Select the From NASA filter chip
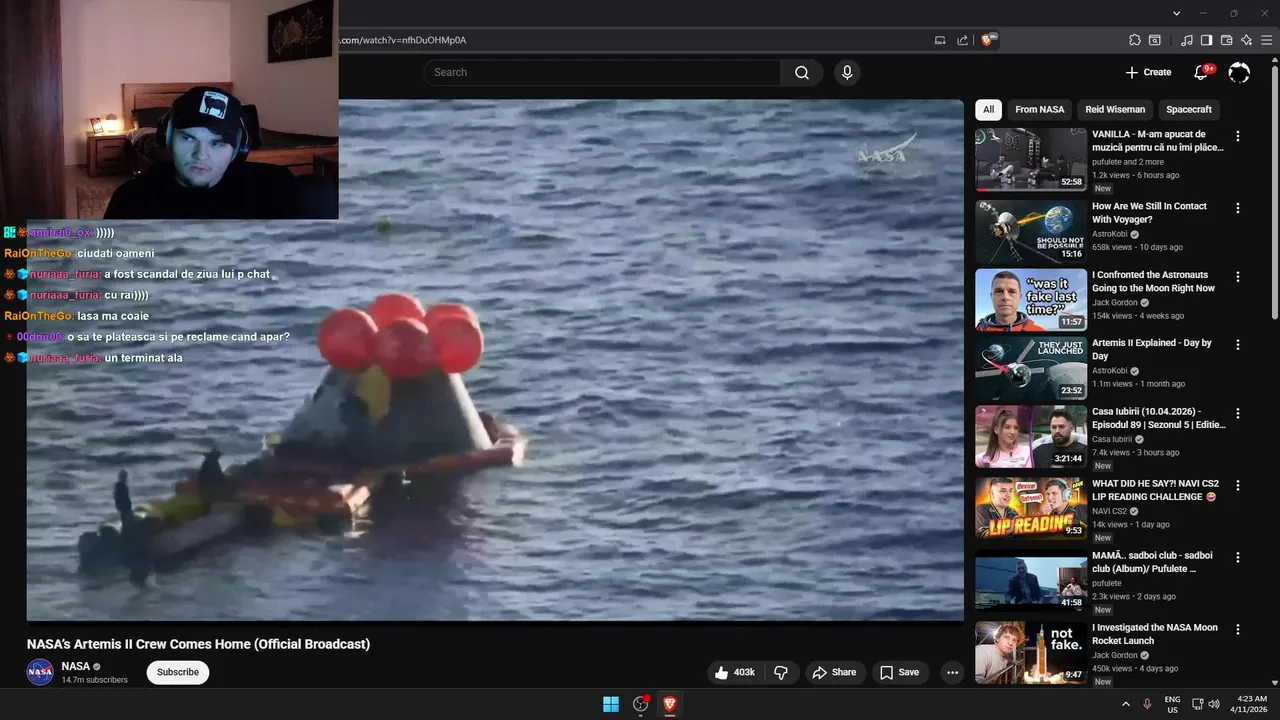Viewport: 1280px width, 720px height. (1040, 110)
